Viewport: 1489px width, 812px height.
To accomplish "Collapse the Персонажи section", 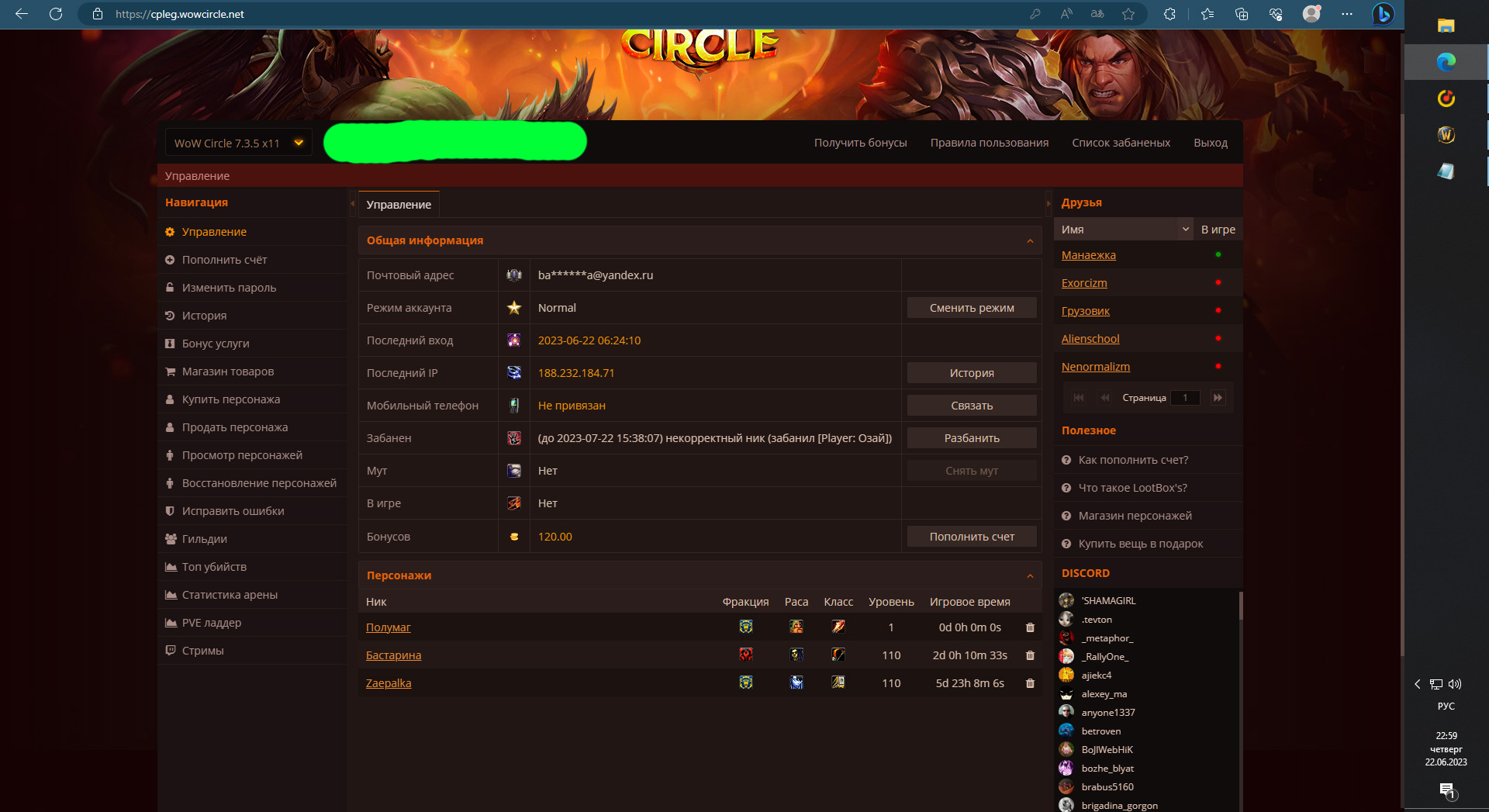I will click(1030, 576).
